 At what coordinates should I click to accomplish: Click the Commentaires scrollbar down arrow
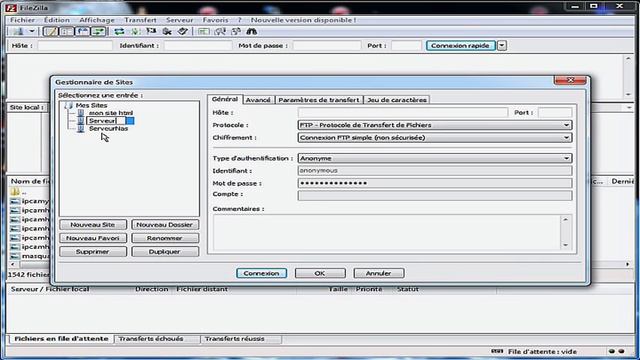(x=566, y=245)
